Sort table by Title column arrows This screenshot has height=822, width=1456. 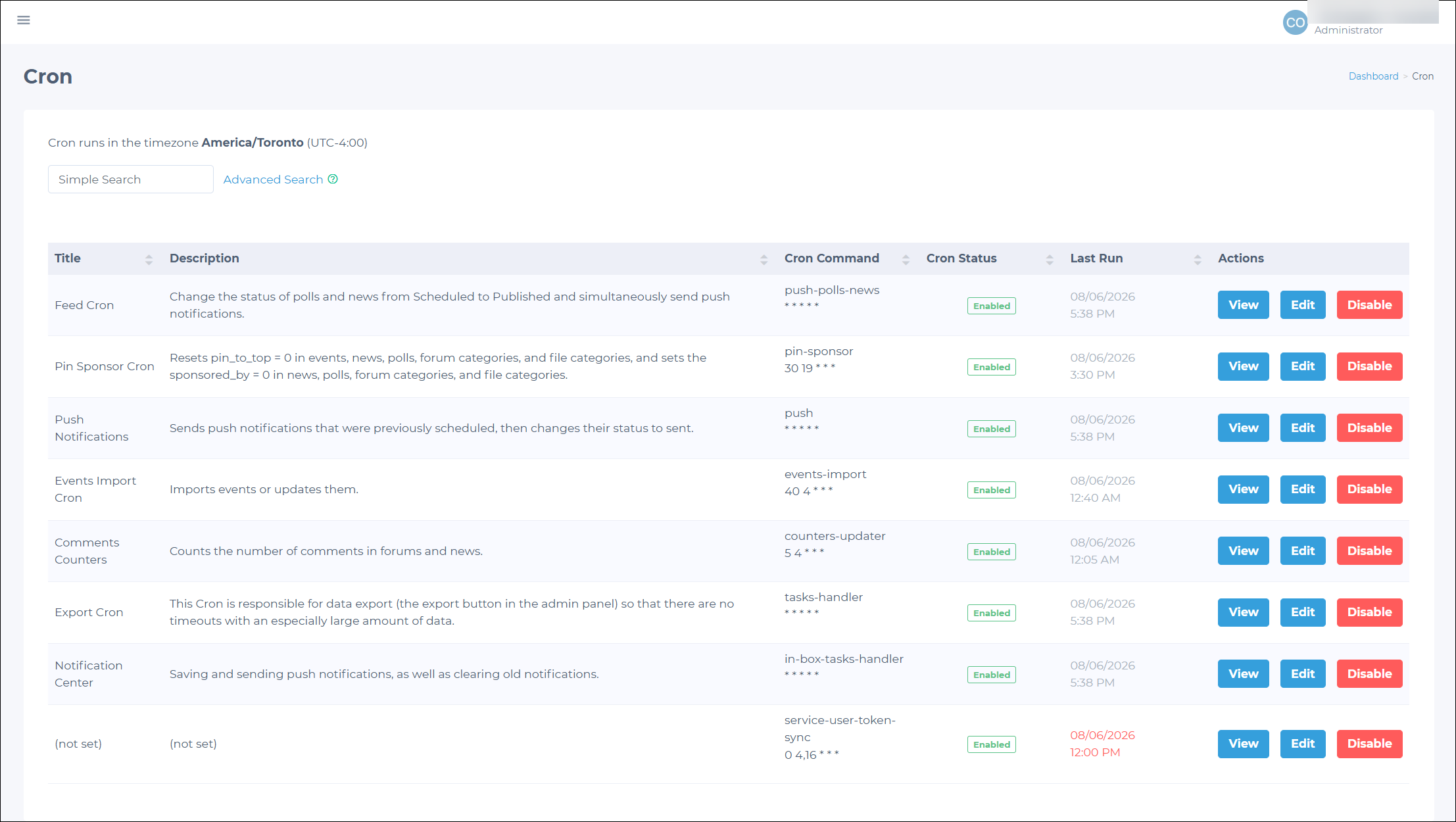pyautogui.click(x=149, y=259)
